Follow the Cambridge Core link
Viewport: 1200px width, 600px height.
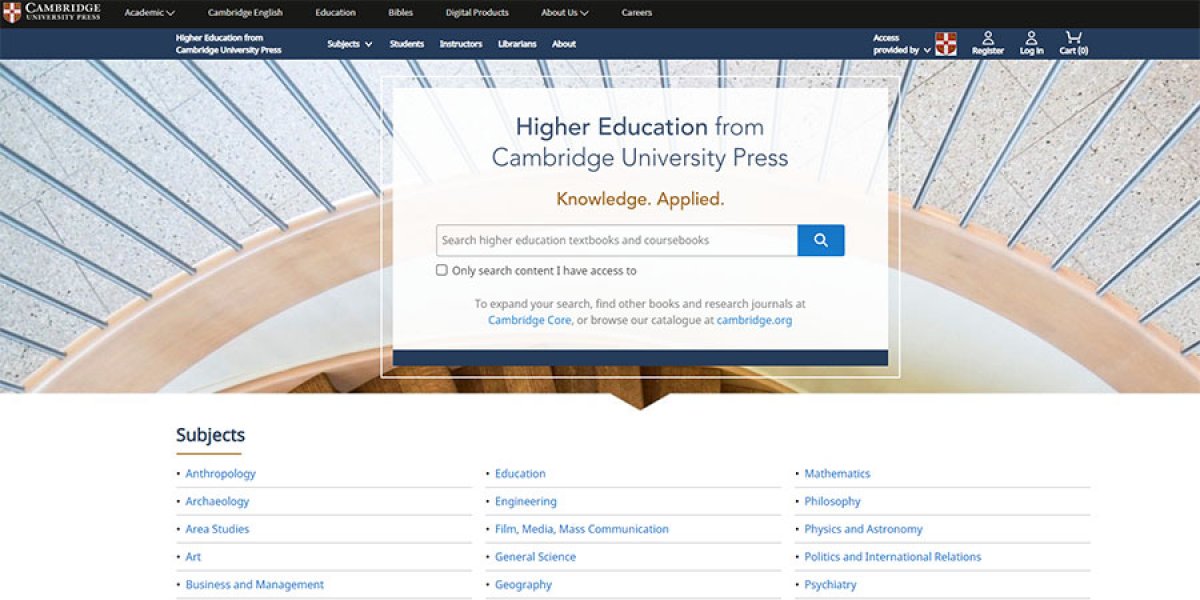coord(530,320)
